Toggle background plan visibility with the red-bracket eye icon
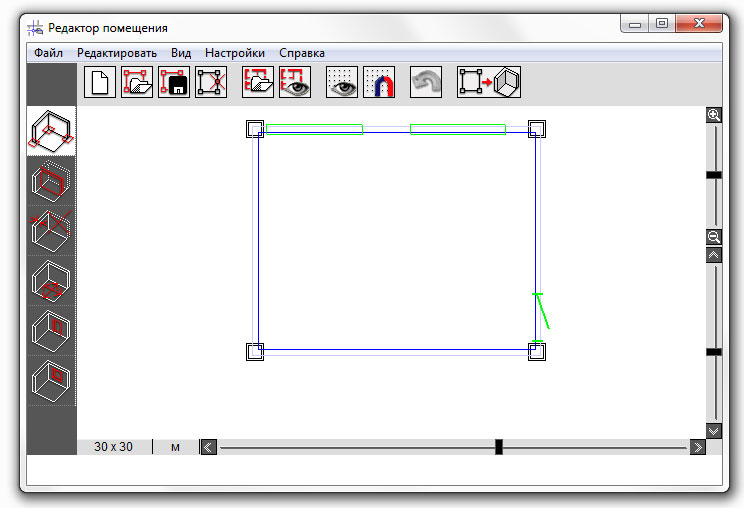Image resolution: width=744 pixels, height=508 pixels. click(295, 82)
